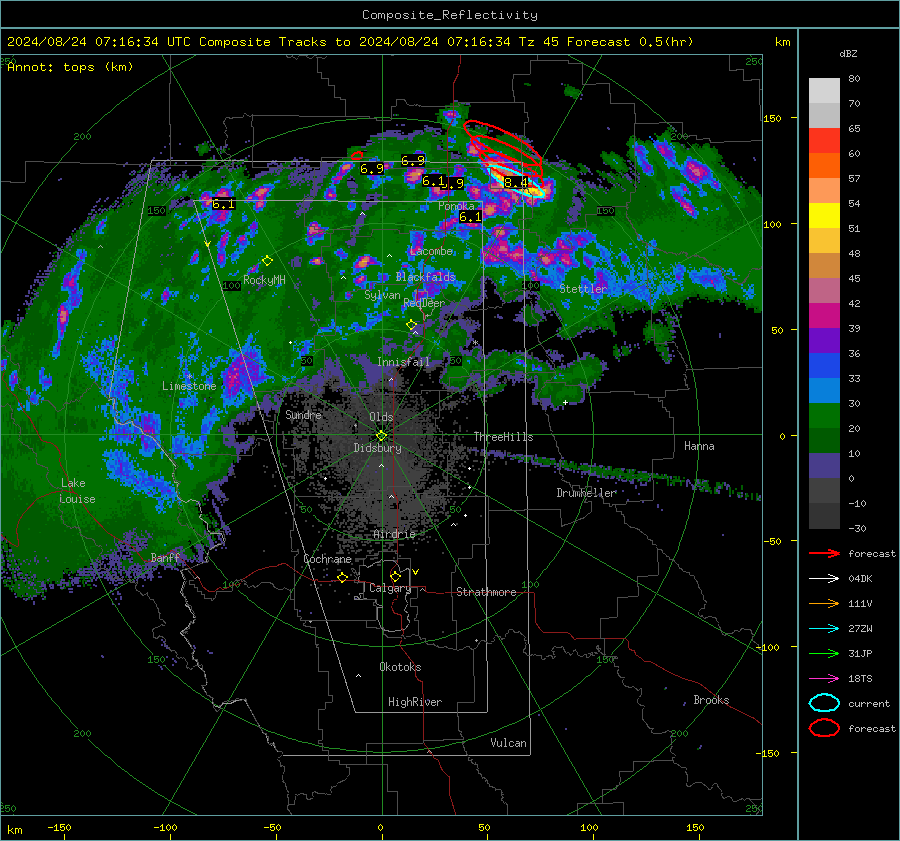Select the orange 111V arrow legend entry
The width and height of the screenshot is (900, 841).
coord(824,603)
